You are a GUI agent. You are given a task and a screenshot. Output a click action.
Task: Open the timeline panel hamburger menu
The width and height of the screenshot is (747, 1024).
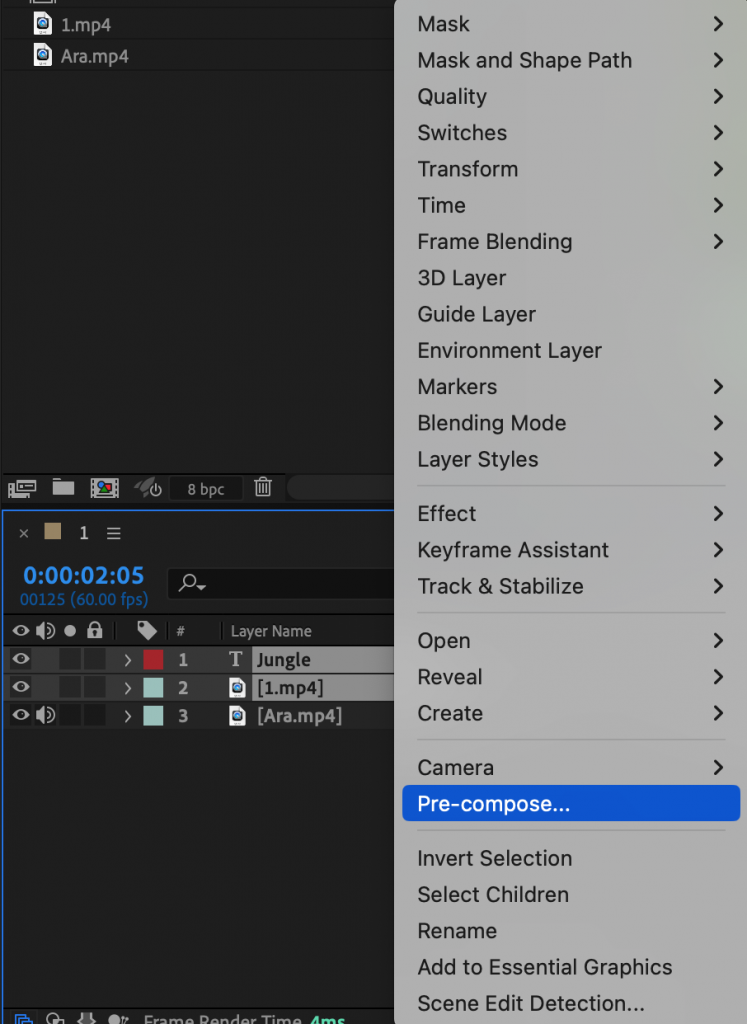(113, 533)
